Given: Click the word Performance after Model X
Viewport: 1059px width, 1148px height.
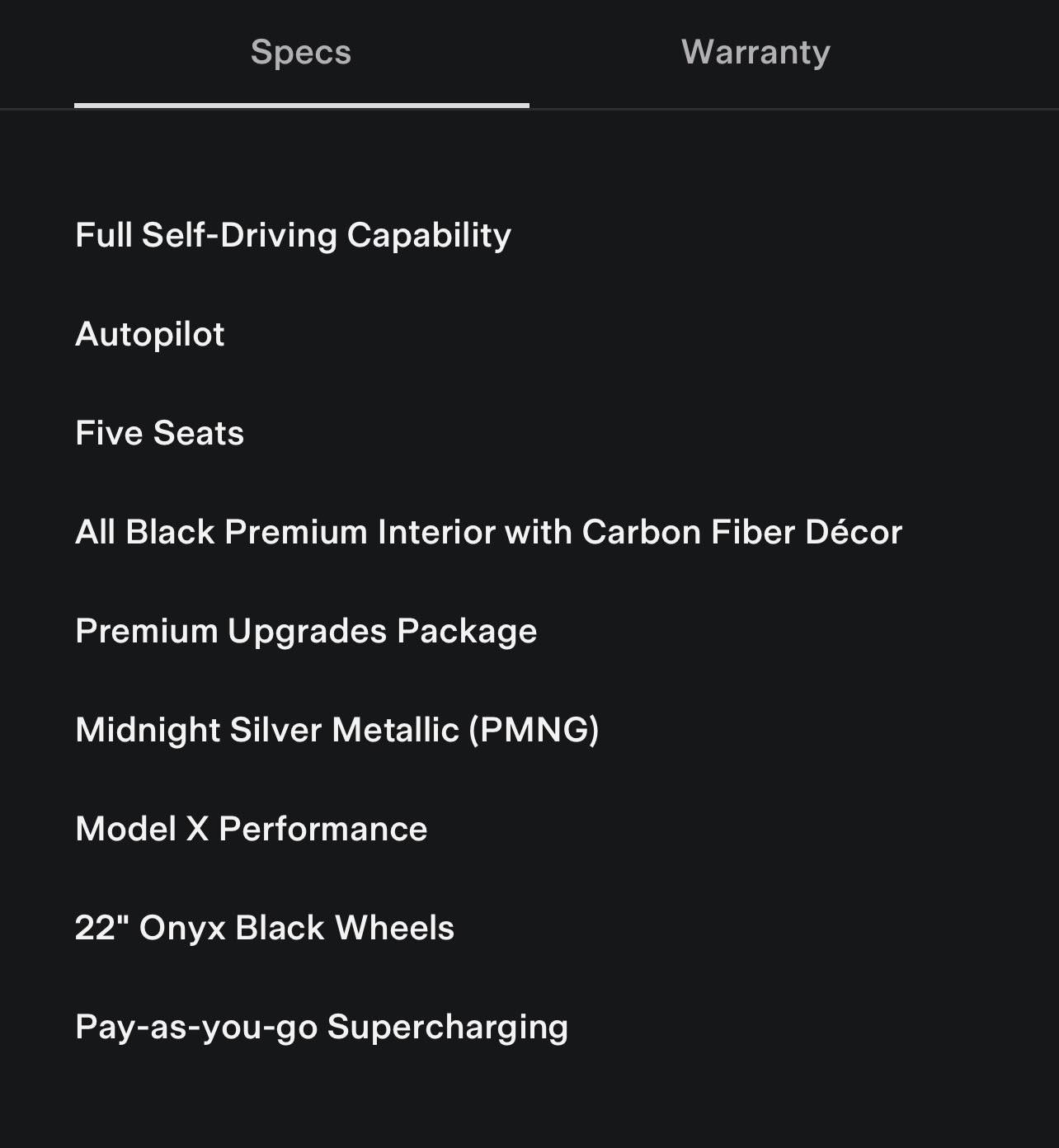Looking at the screenshot, I should click(323, 829).
